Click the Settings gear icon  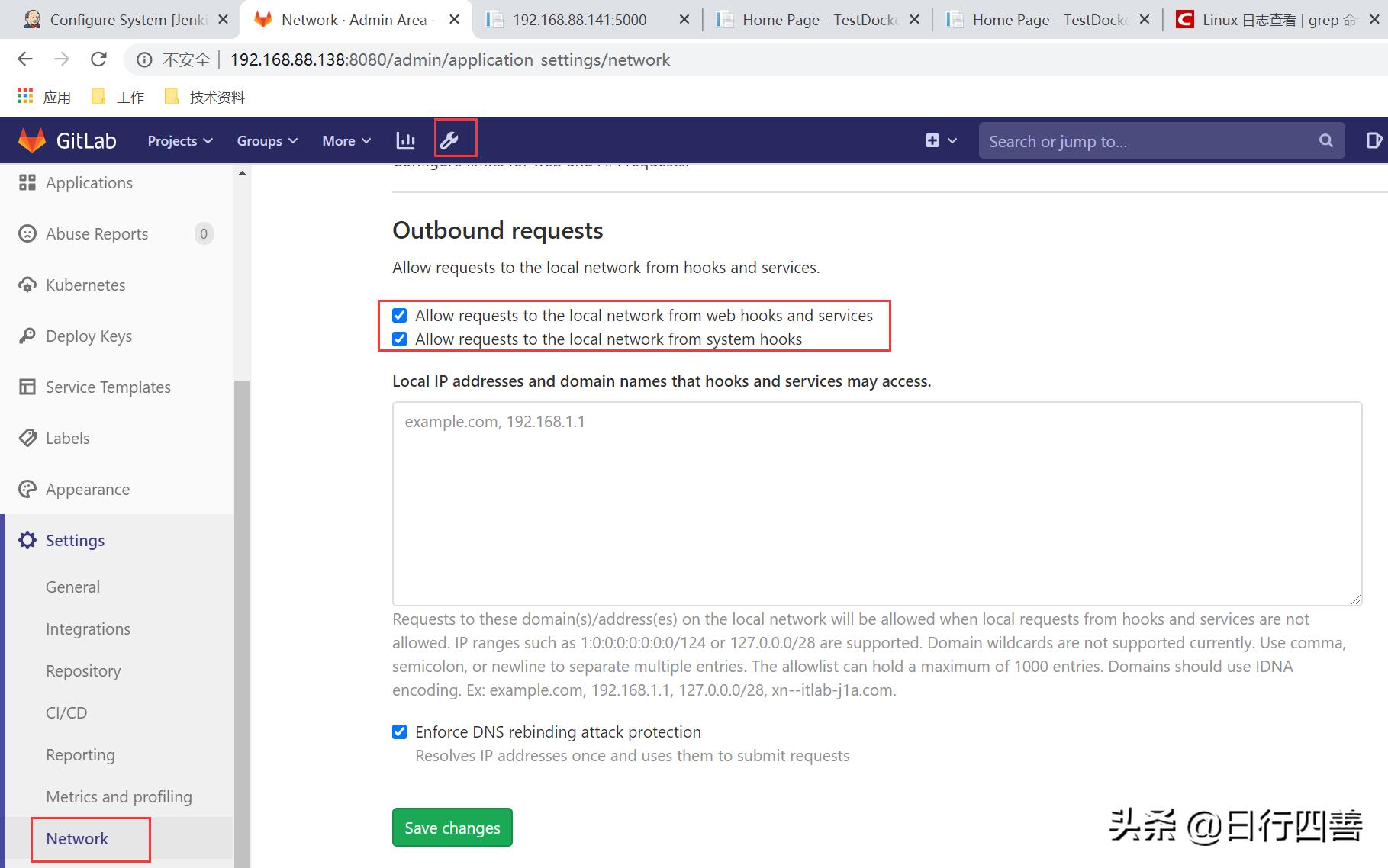click(27, 540)
